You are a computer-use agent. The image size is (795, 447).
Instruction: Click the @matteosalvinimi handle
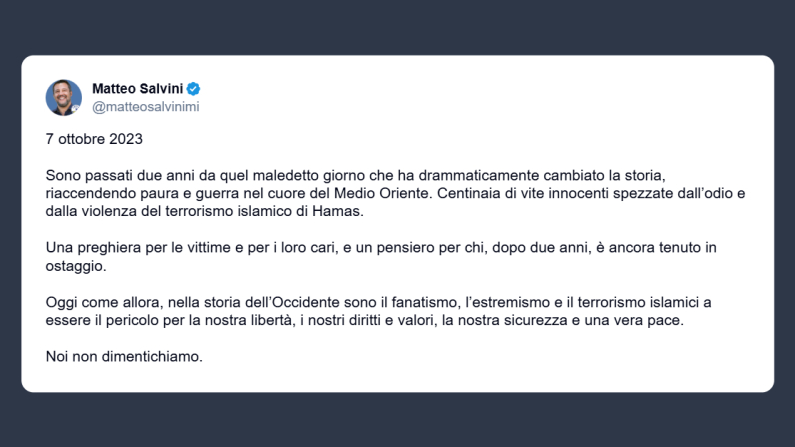click(x=145, y=107)
